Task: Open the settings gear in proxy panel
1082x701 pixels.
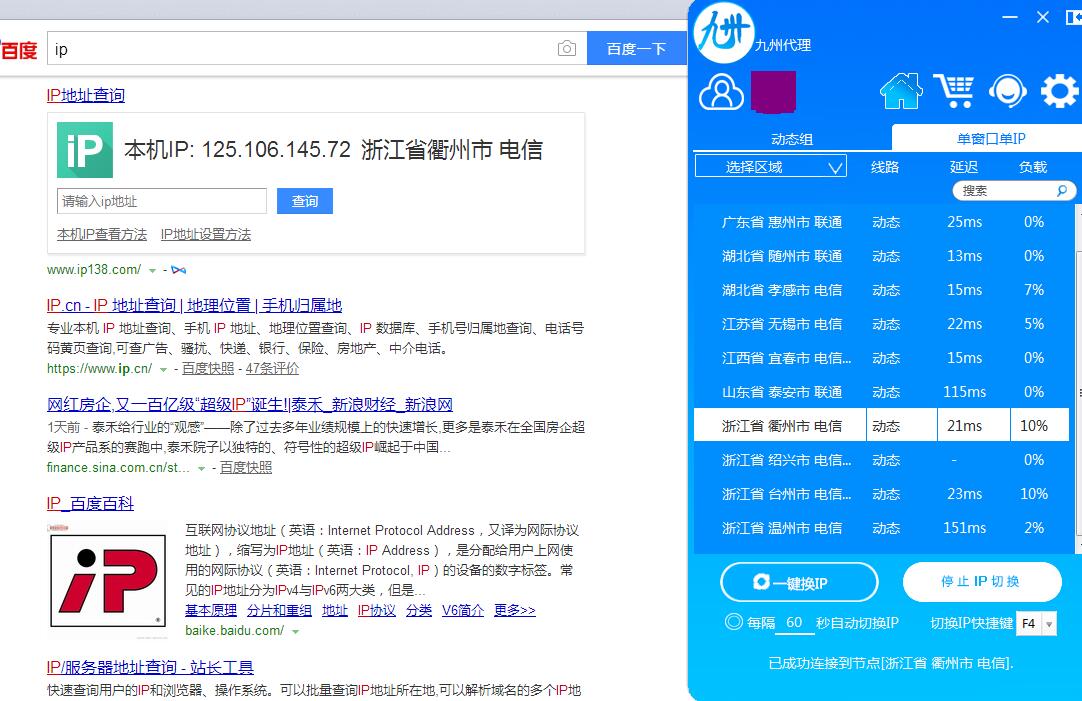Action: pyautogui.click(x=1059, y=91)
